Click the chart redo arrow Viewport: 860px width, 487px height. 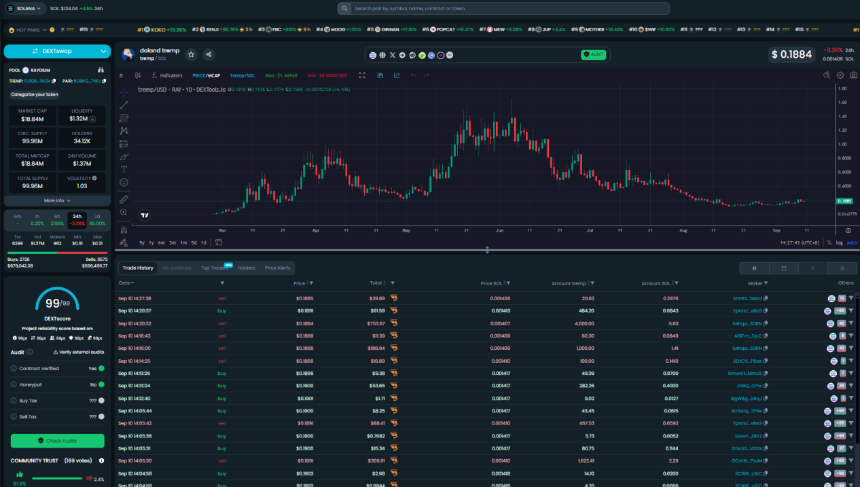point(426,75)
